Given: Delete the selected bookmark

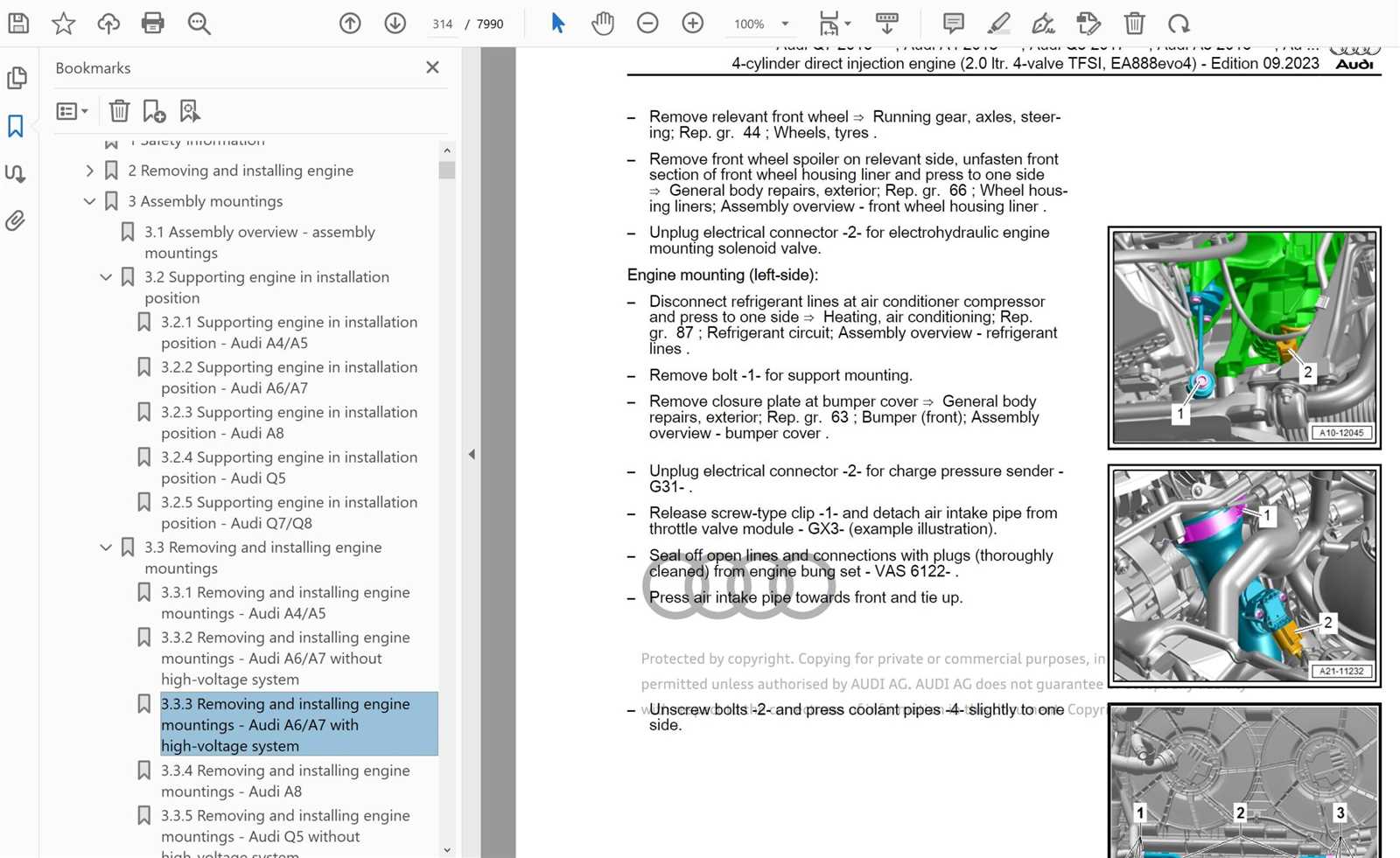Looking at the screenshot, I should pos(119,111).
